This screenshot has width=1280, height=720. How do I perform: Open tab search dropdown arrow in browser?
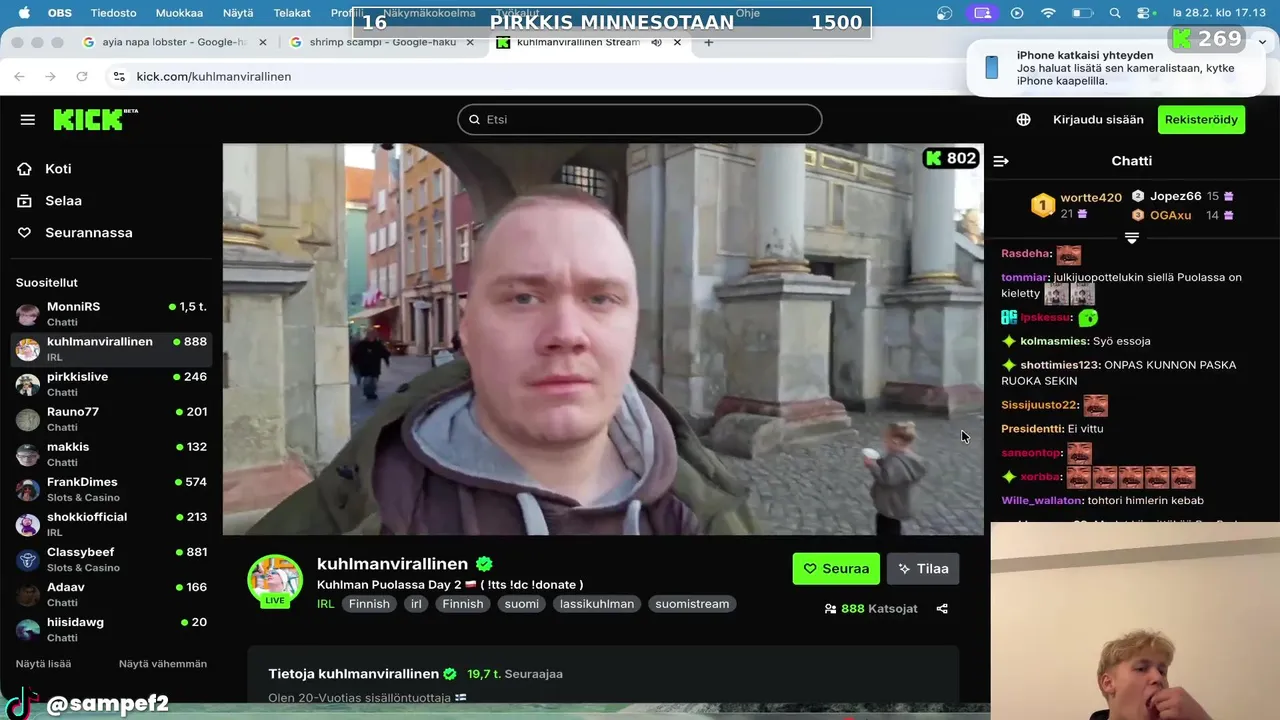(1263, 42)
